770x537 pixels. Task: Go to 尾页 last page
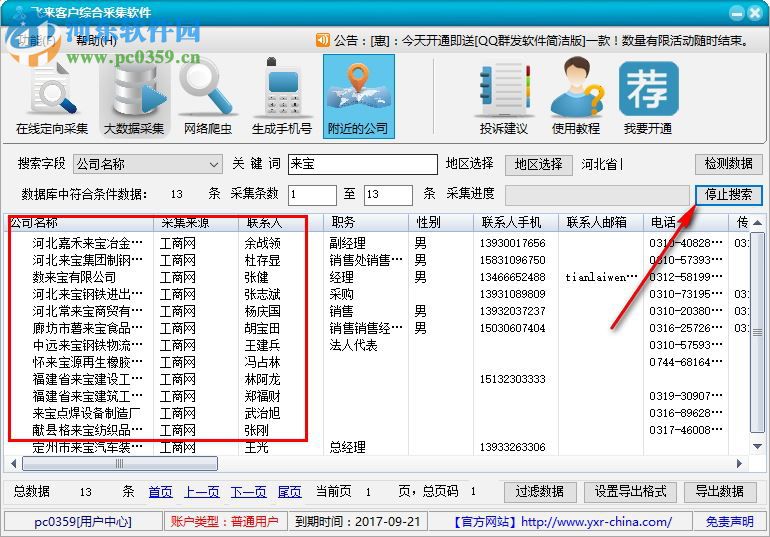tap(289, 491)
